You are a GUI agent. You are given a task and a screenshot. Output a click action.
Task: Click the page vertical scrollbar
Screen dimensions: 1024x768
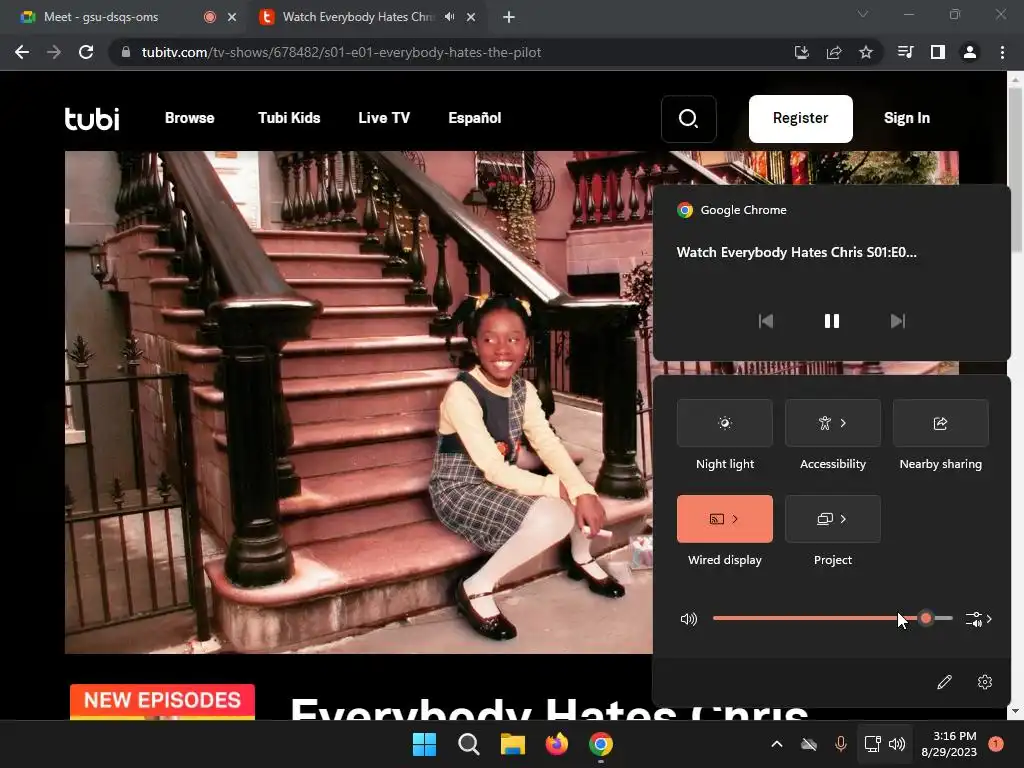pos(1015,168)
